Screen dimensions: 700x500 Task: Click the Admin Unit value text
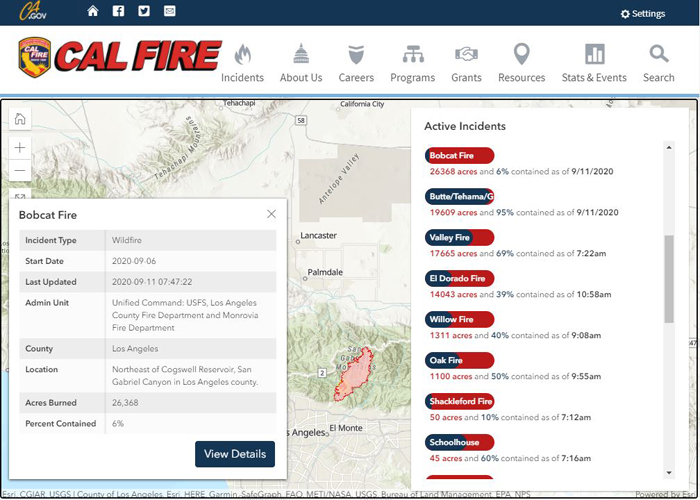click(x=185, y=315)
